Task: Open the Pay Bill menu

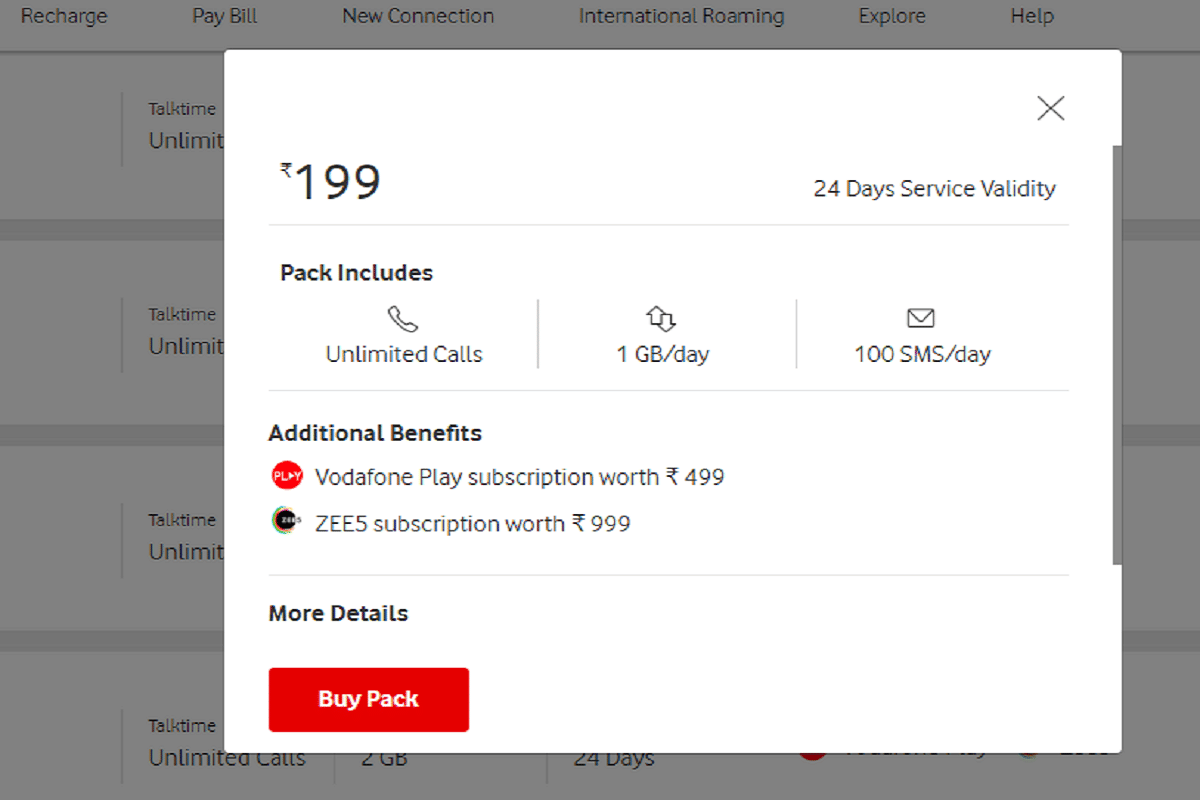Action: 224,16
